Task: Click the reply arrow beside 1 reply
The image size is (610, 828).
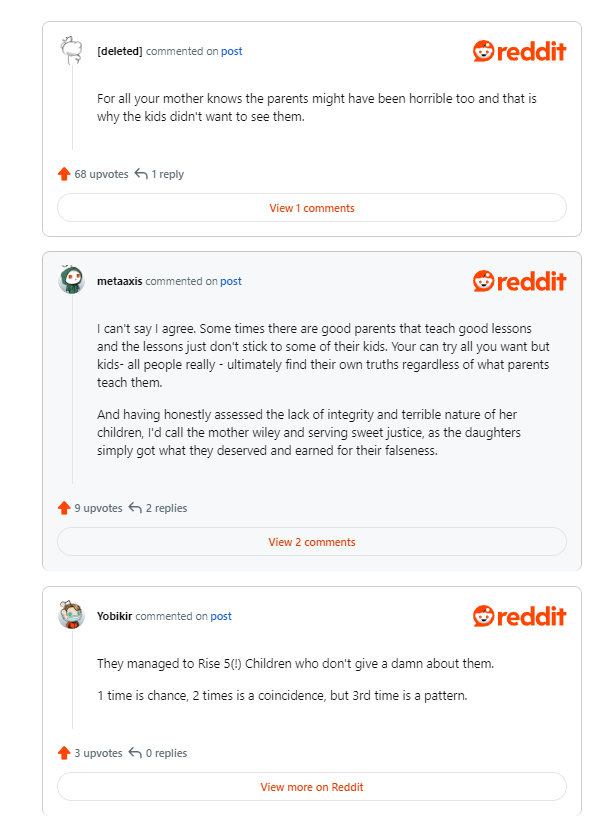Action: [141, 174]
